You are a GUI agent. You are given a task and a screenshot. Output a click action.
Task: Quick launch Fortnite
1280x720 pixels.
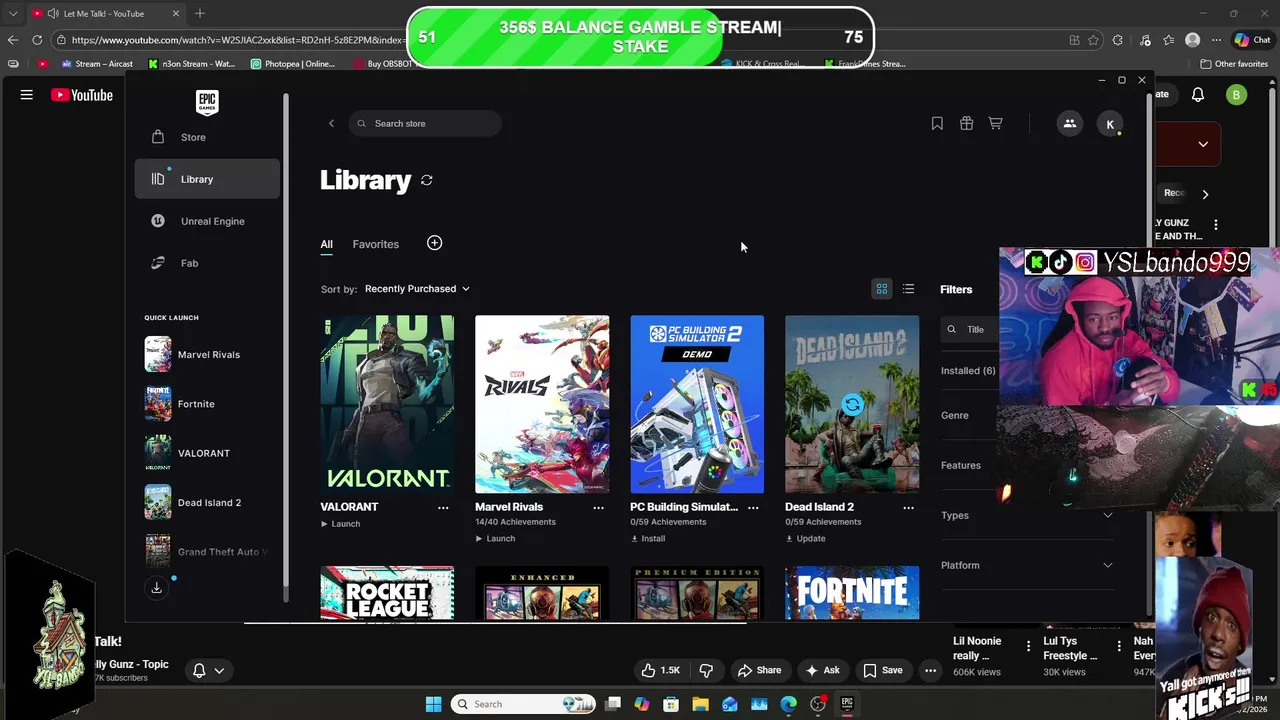coord(207,404)
